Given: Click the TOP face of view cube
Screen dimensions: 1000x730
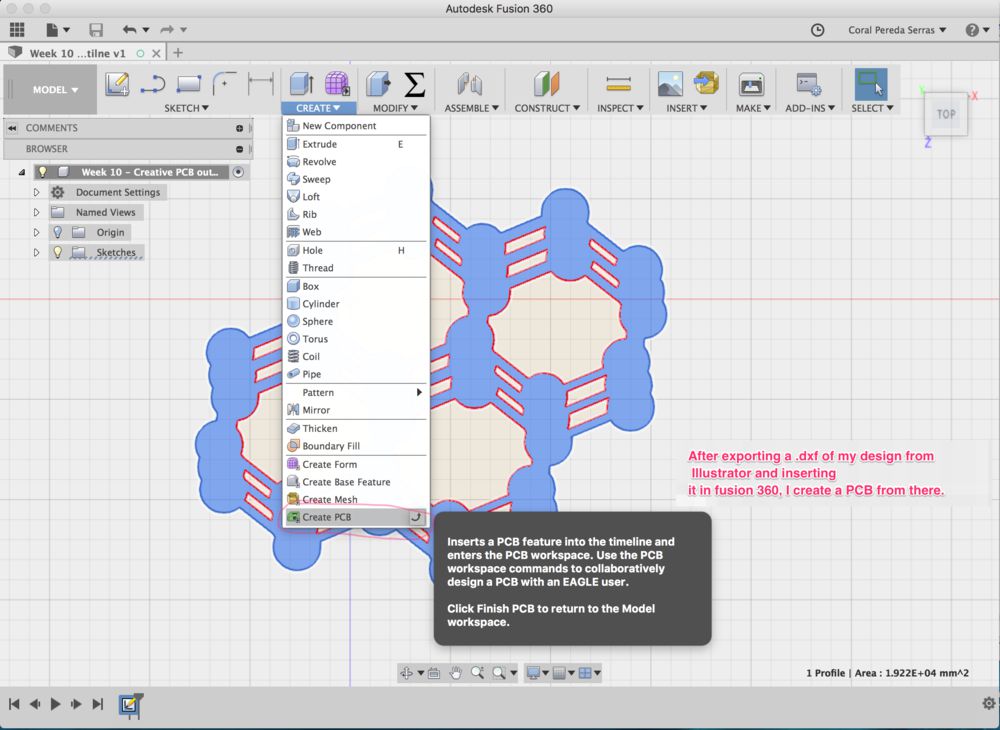Looking at the screenshot, I should coord(946,115).
